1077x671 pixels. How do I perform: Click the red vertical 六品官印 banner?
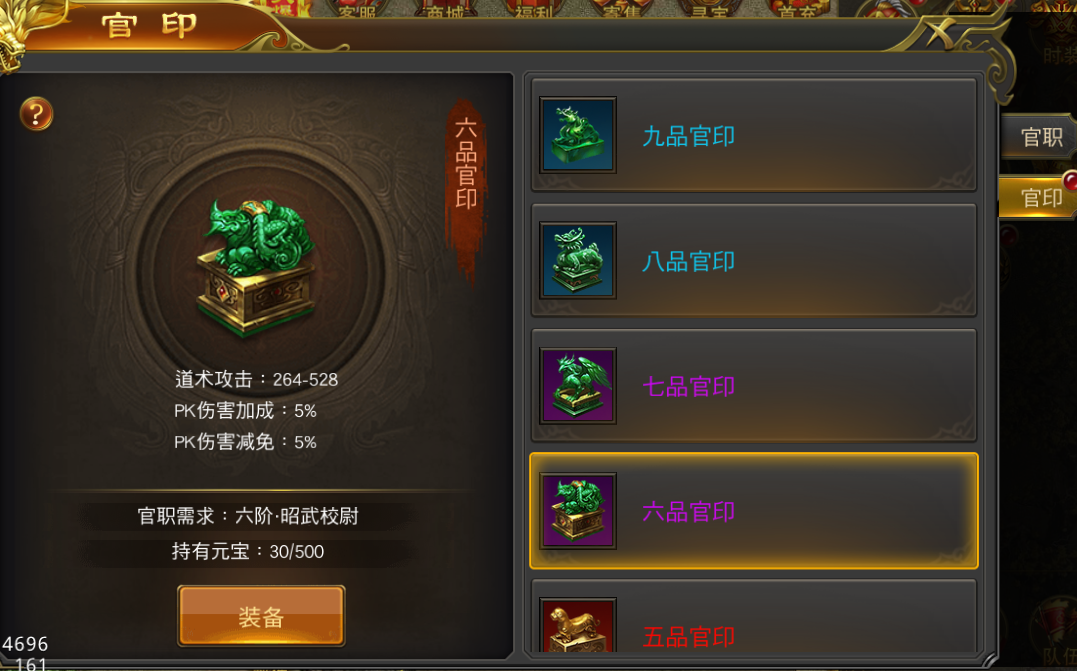[x=466, y=185]
